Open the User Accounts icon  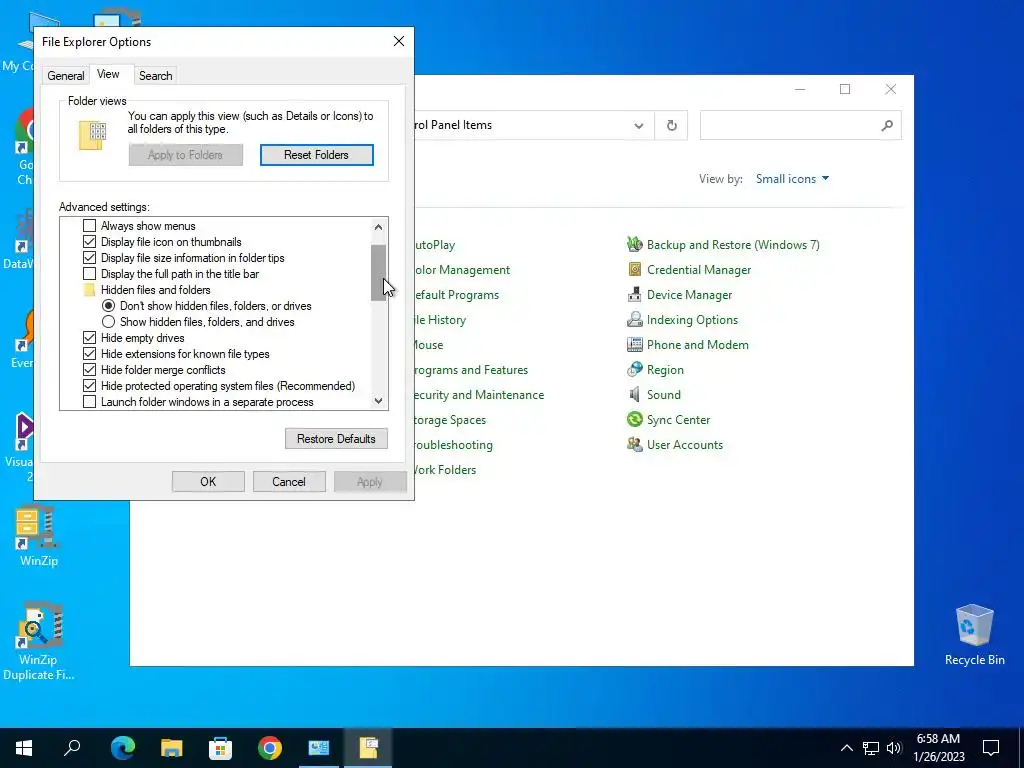pos(635,445)
